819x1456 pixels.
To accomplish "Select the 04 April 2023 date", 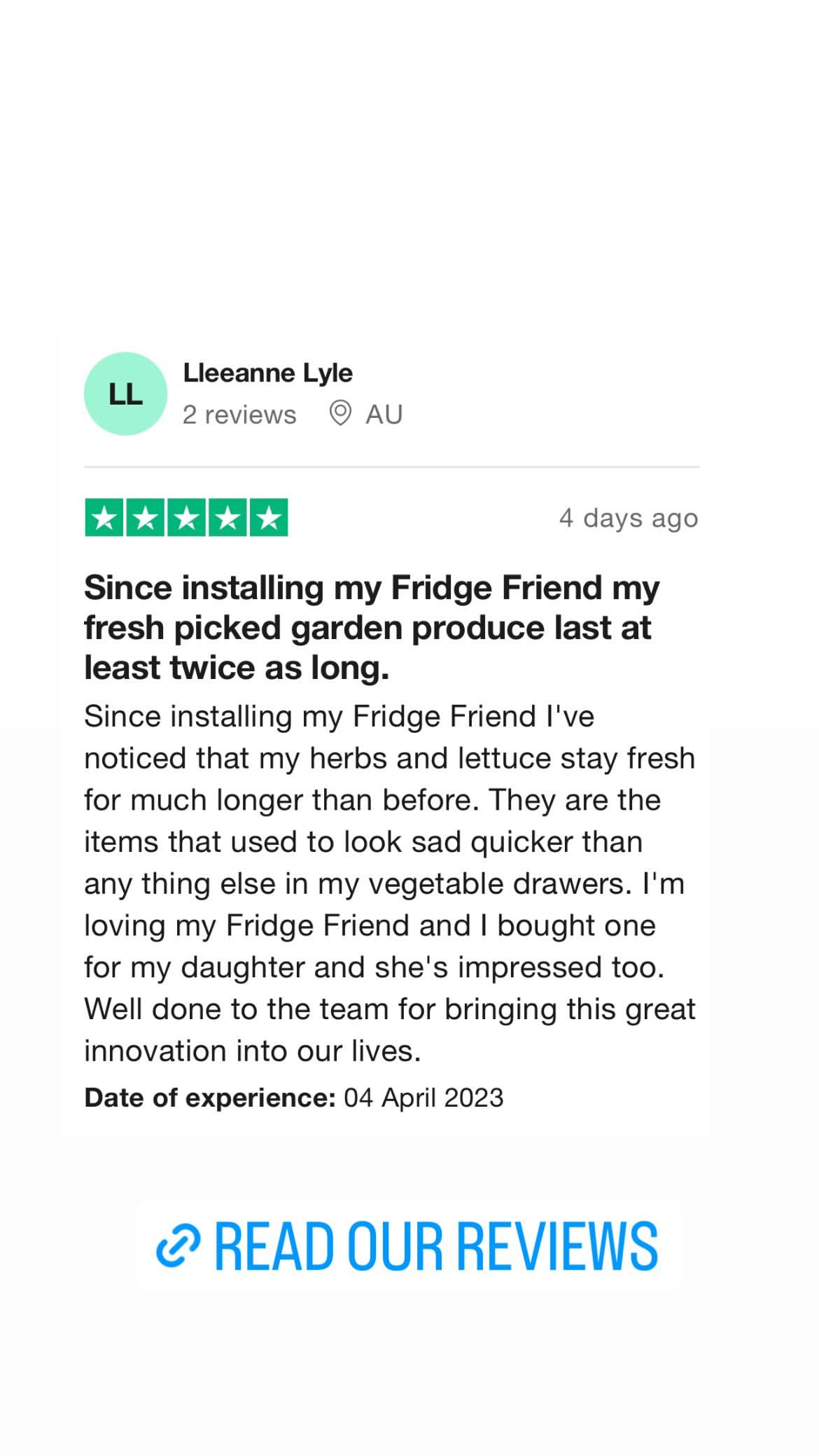I will (x=423, y=1098).
